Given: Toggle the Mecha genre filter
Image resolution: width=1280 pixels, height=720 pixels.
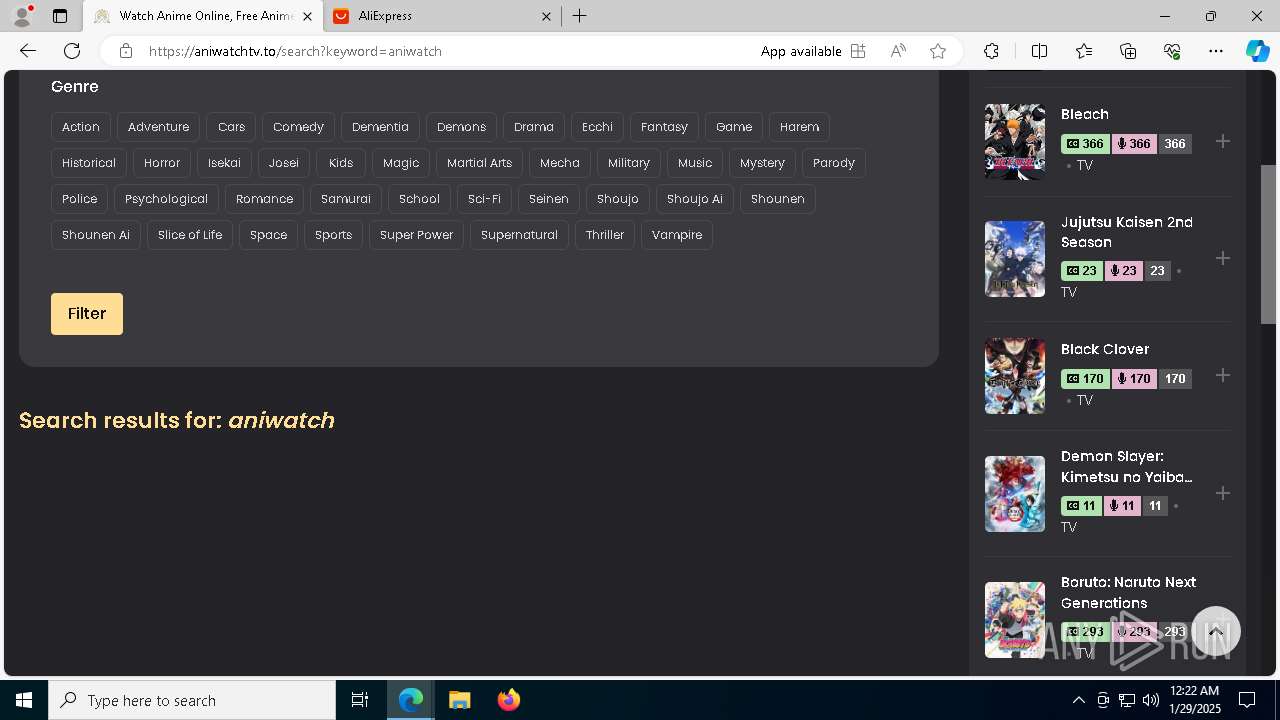Looking at the screenshot, I should [560, 163].
